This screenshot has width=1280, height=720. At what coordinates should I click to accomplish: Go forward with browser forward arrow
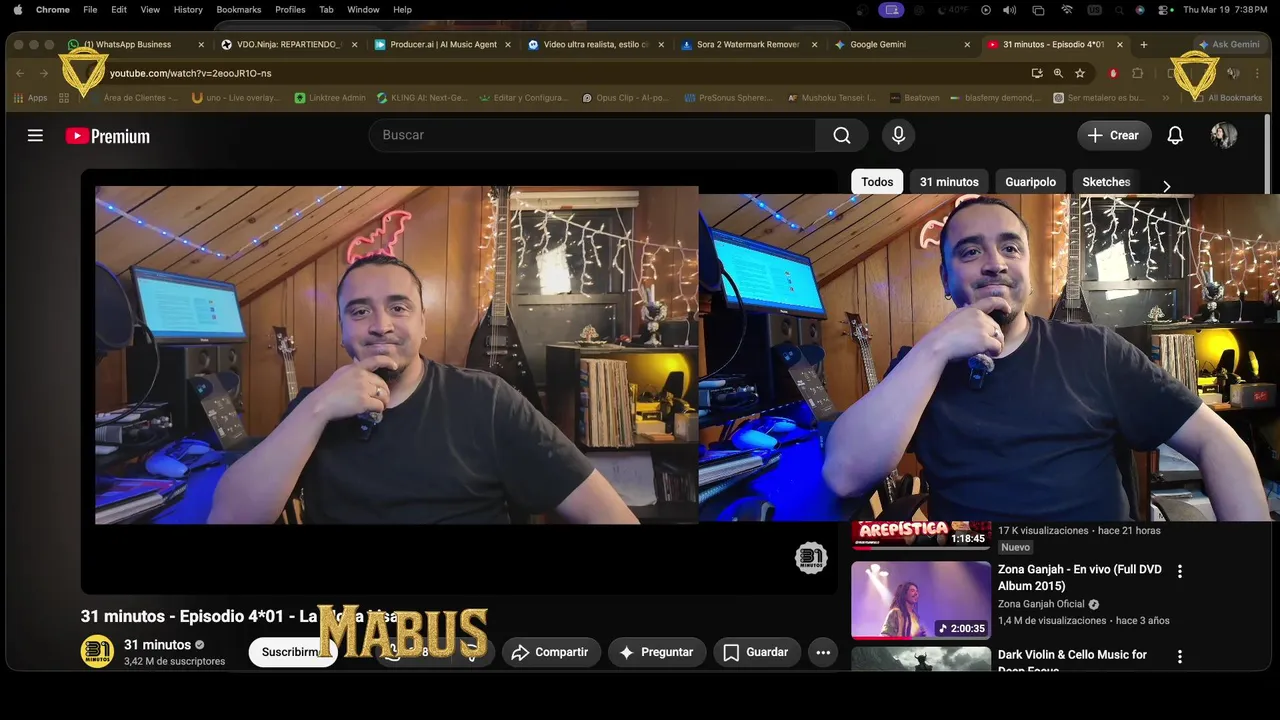tap(43, 73)
